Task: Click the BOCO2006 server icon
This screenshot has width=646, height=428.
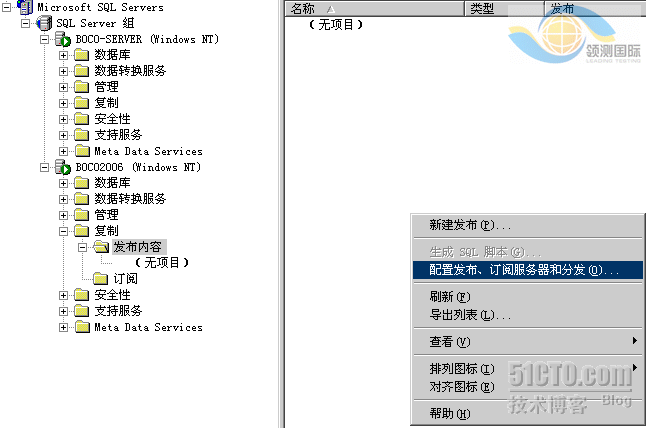Action: point(62,167)
